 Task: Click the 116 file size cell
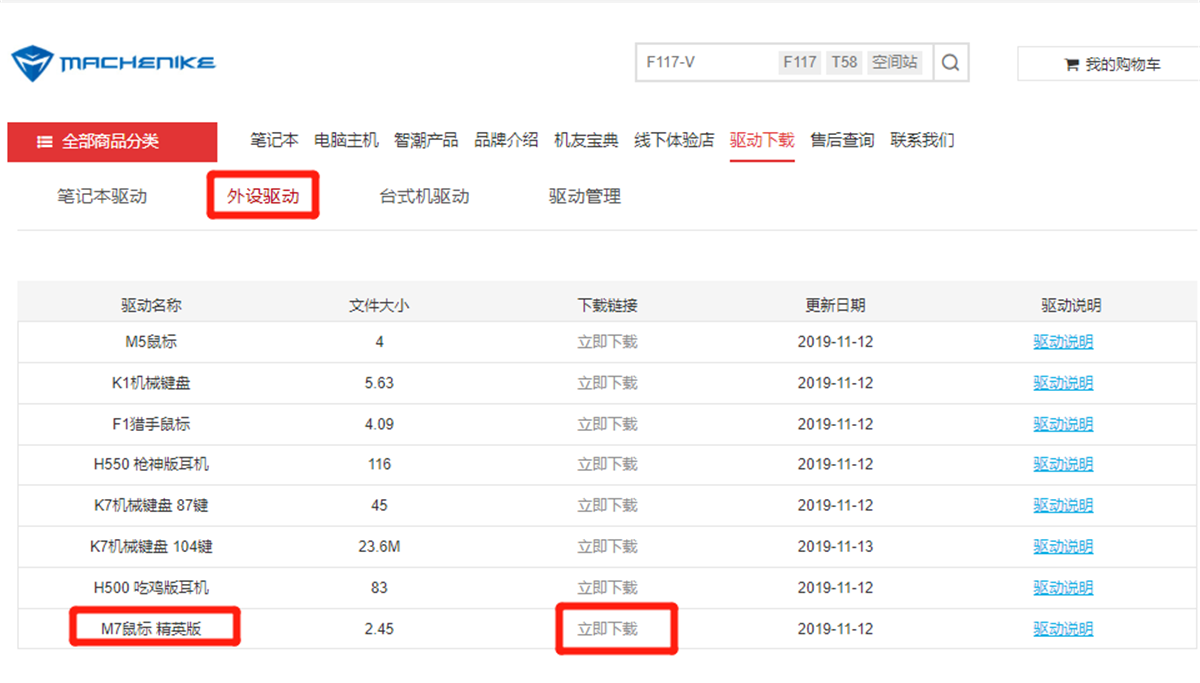coord(379,464)
